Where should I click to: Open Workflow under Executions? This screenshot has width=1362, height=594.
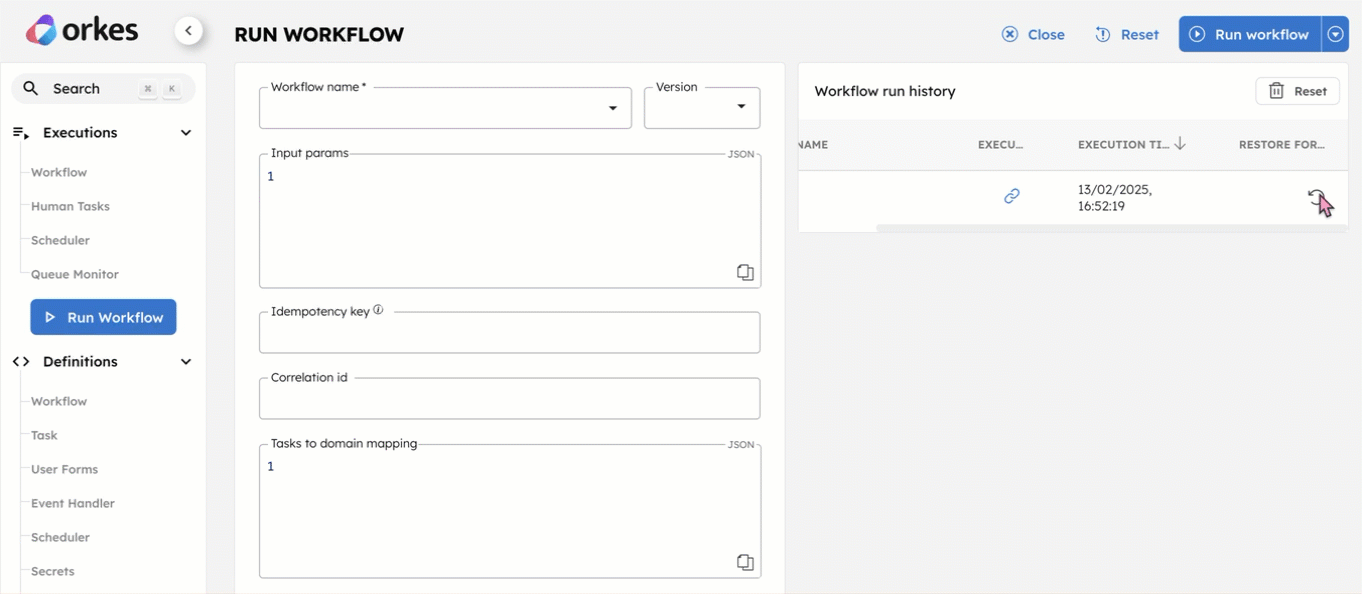pyautogui.click(x=59, y=172)
